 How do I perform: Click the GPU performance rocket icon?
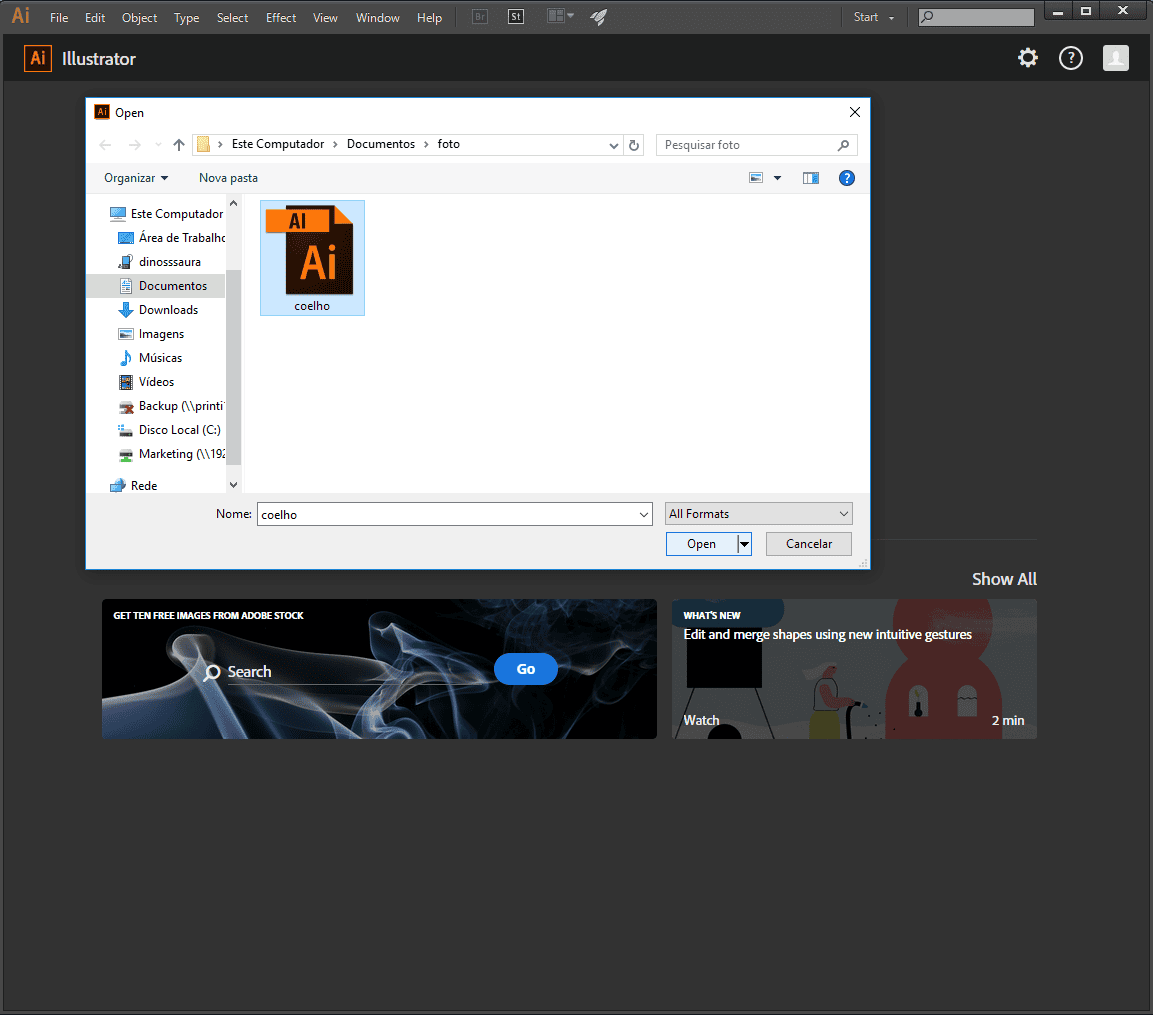[x=599, y=17]
